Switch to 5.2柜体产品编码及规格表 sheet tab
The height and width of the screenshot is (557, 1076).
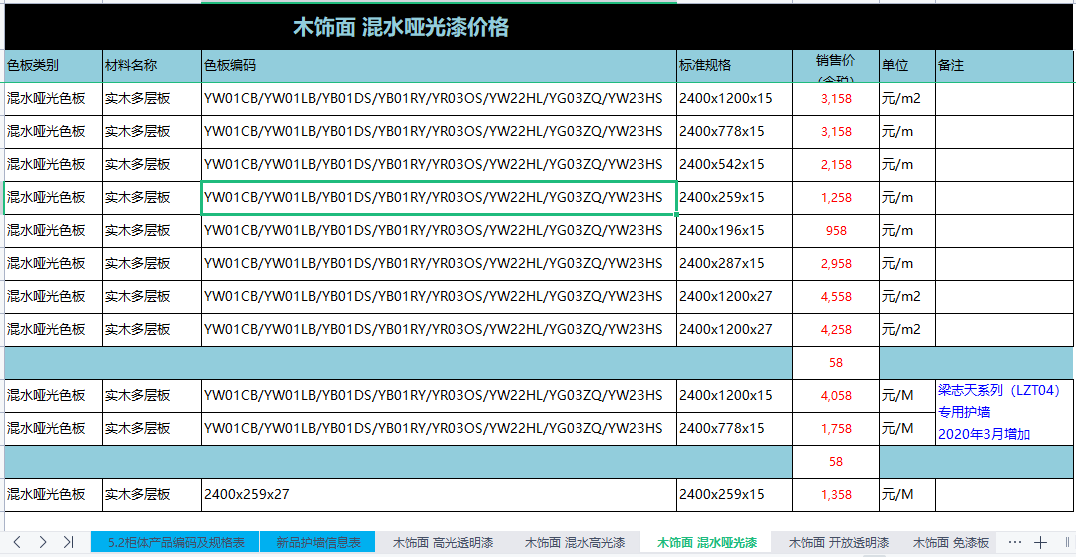[x=175, y=543]
